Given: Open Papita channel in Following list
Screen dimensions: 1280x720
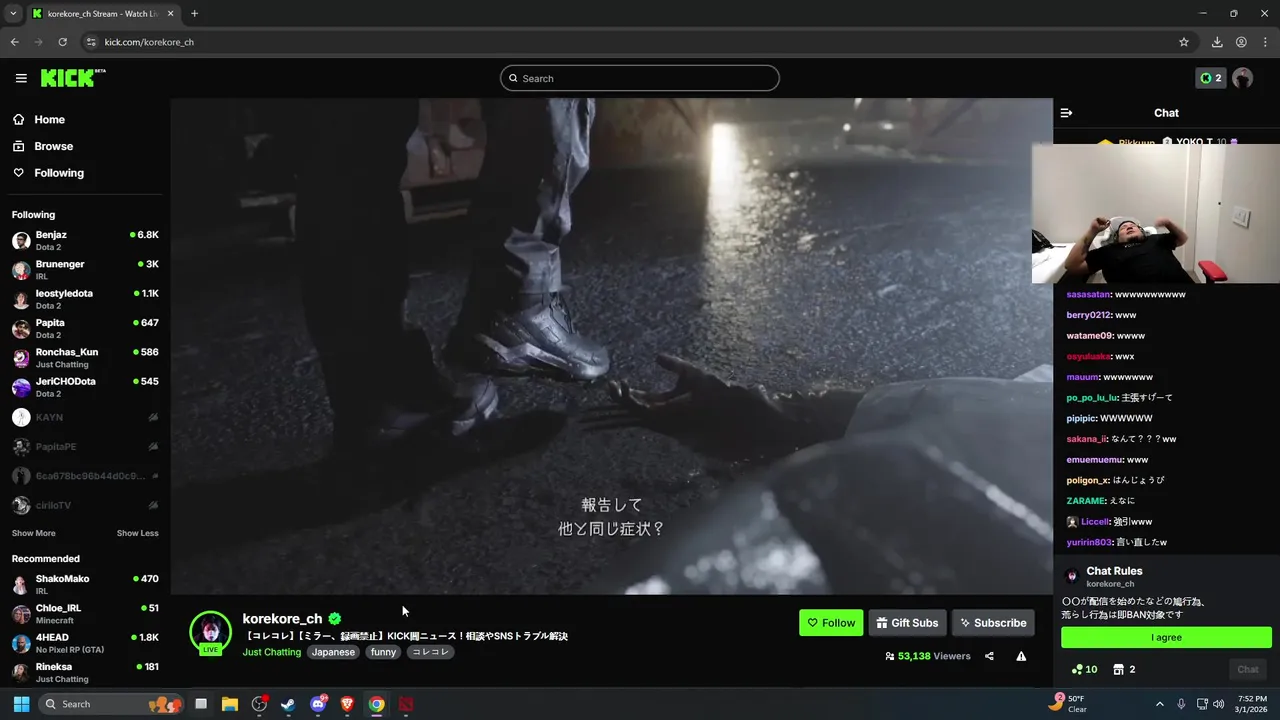Looking at the screenshot, I should point(85,329).
